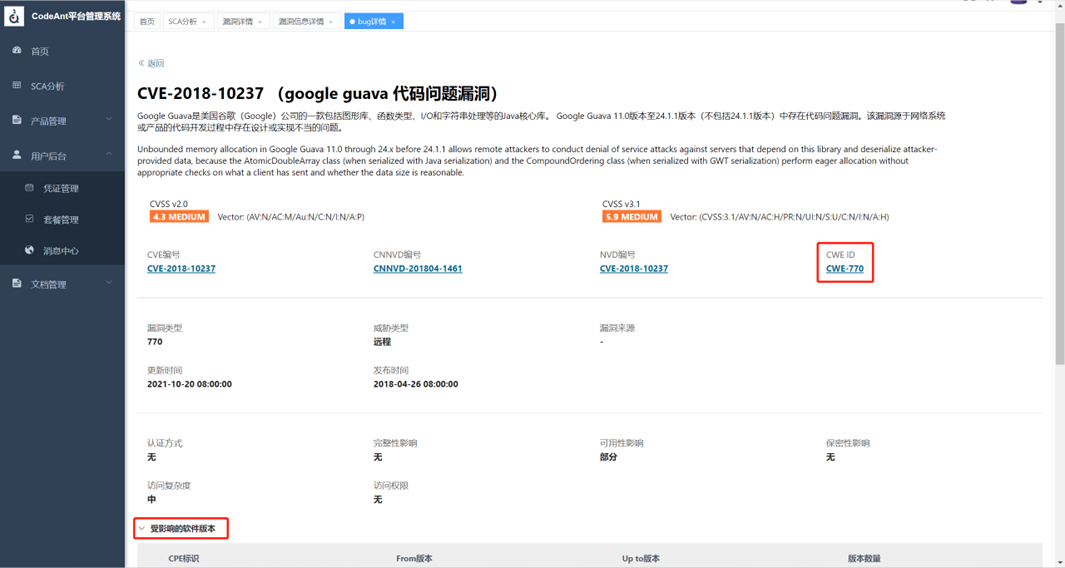The height and width of the screenshot is (568, 1065).
Task: Click the 发布时间 value 2018-04-26 08:00:00
Action: pos(416,384)
